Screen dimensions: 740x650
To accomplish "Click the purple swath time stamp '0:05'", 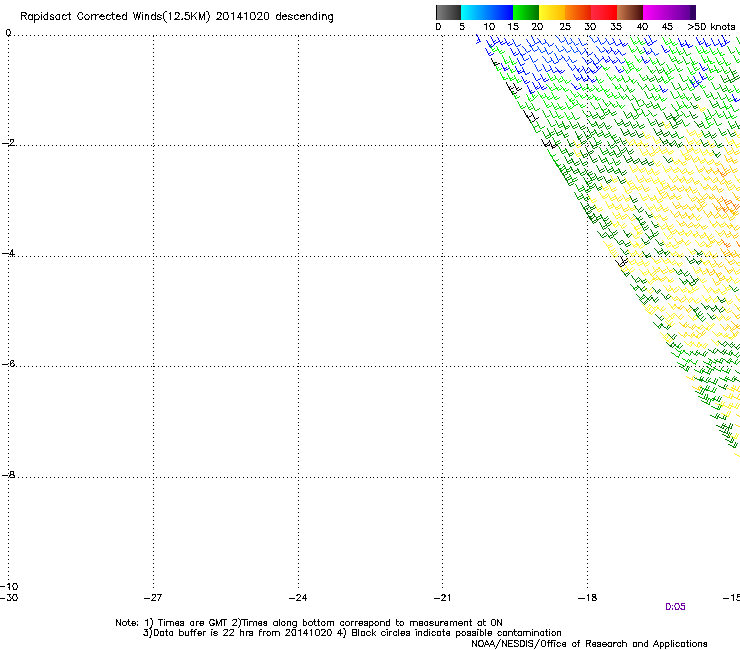I will (x=675, y=607).
